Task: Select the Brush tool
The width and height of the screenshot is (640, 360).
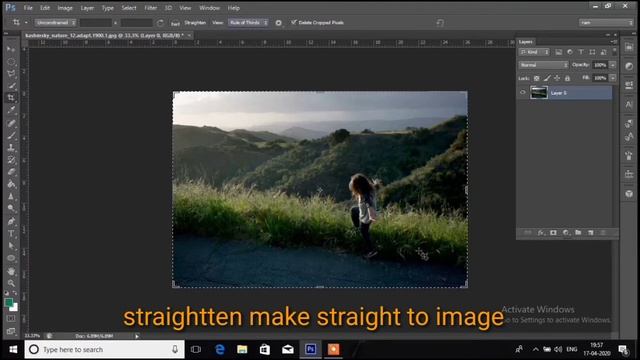Action: tap(11, 135)
